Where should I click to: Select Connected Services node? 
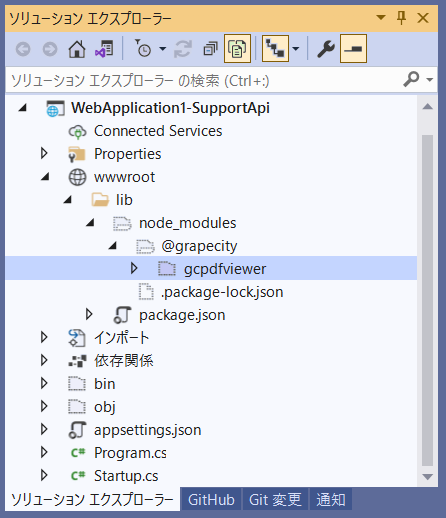[x=158, y=131]
